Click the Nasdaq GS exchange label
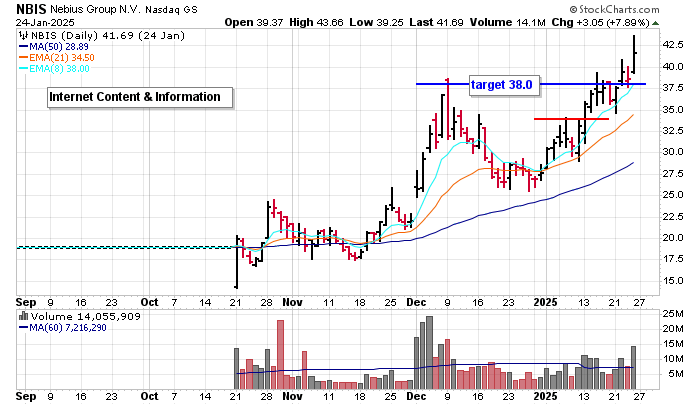 click(x=171, y=9)
